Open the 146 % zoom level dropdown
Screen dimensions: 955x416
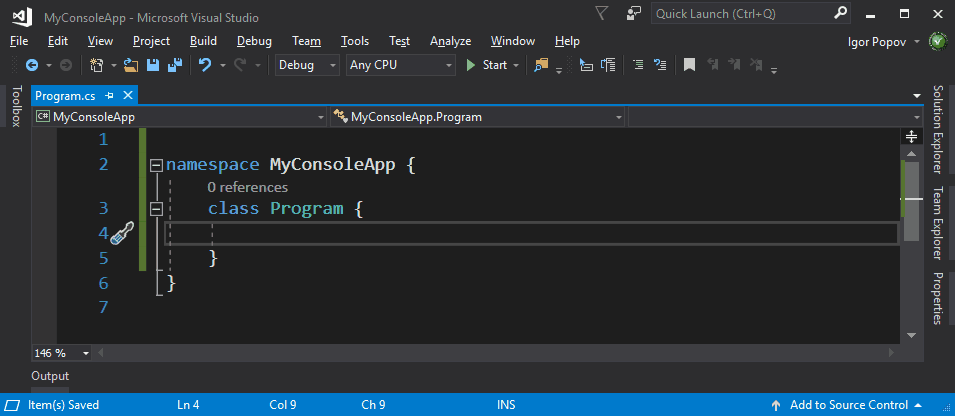(x=85, y=353)
